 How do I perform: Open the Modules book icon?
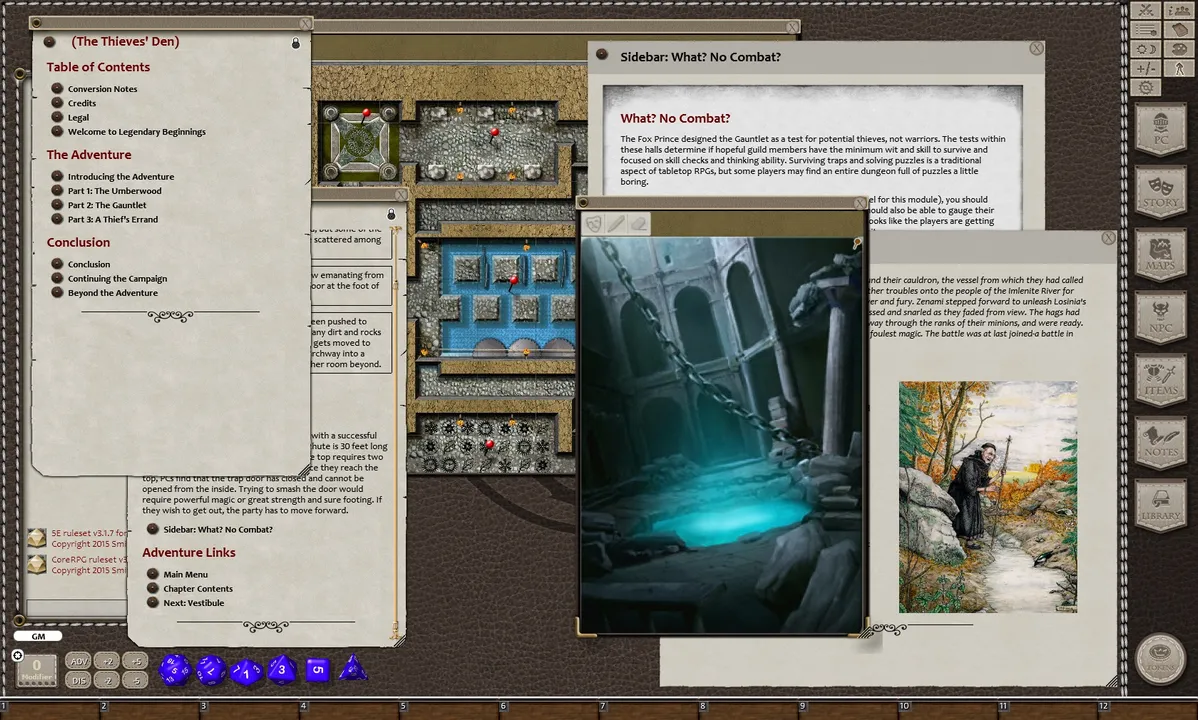(x=1179, y=30)
